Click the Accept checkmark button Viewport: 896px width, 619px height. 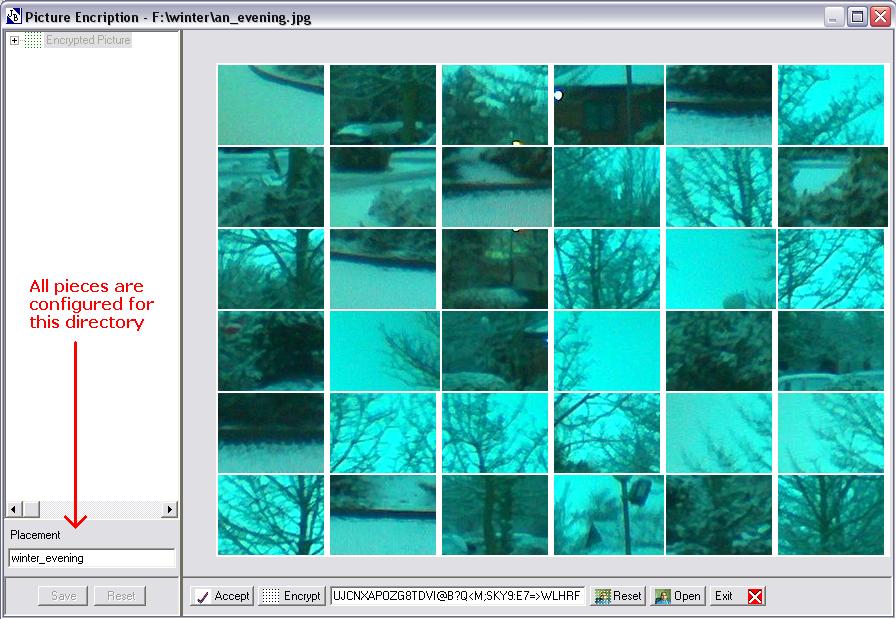(222, 596)
